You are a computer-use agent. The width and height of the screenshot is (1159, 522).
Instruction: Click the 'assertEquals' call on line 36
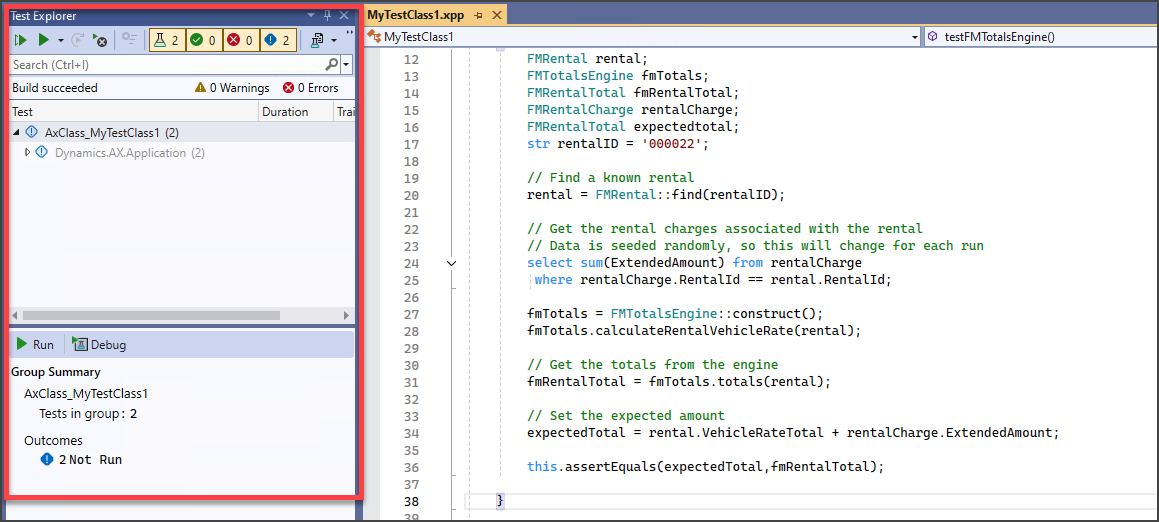coord(610,467)
